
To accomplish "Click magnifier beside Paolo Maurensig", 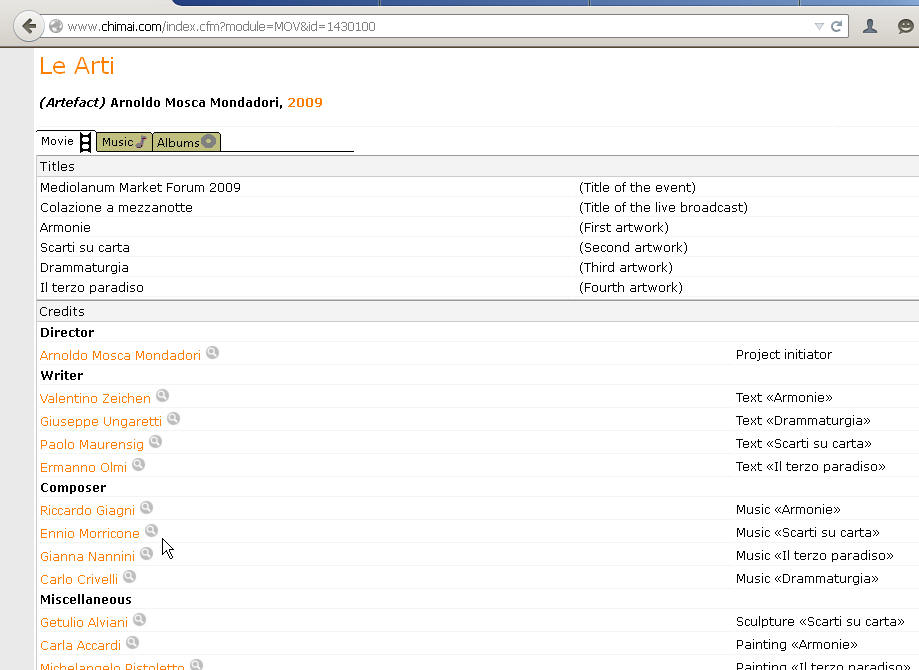I will 155,441.
